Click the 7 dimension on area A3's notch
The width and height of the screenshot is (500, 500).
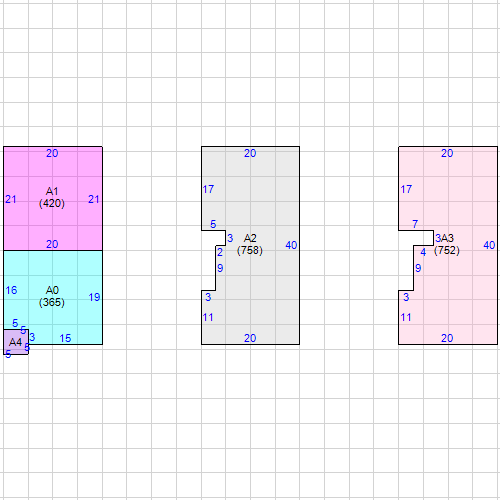[x=415, y=224]
